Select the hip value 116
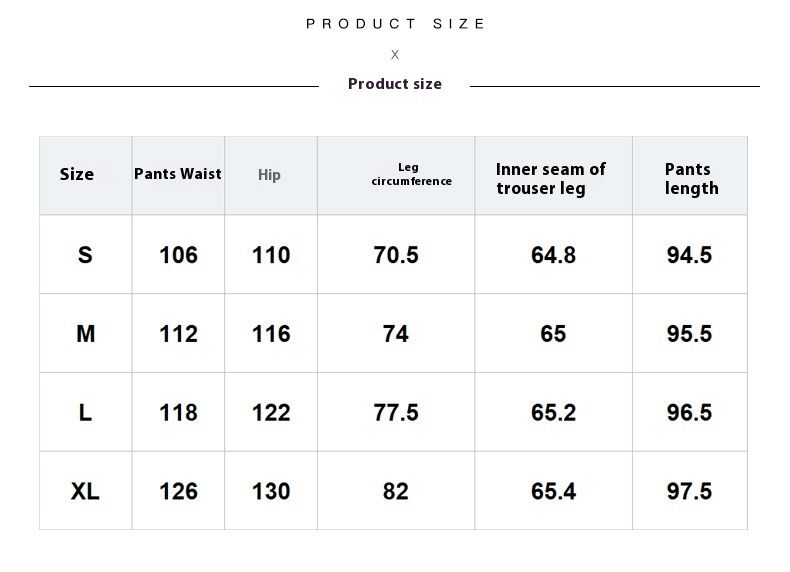The height and width of the screenshot is (572, 790). tap(271, 334)
